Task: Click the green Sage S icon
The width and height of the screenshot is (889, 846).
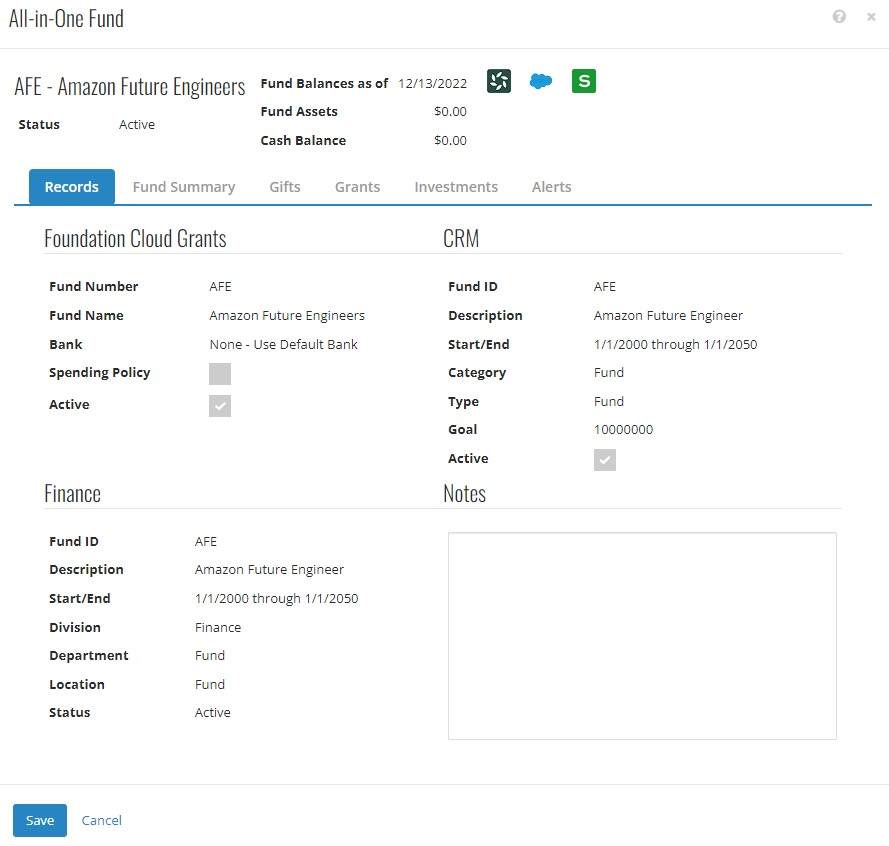Action: pos(584,82)
